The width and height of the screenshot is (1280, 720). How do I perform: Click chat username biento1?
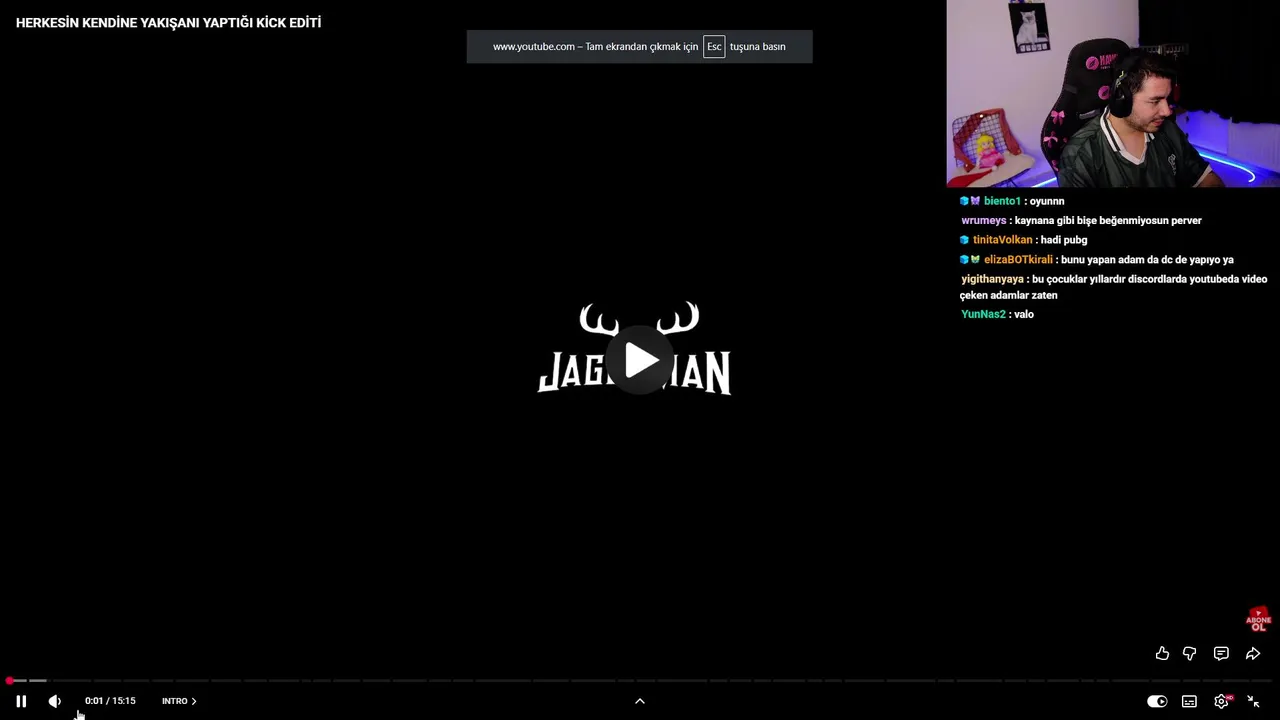pyautogui.click(x=1002, y=201)
